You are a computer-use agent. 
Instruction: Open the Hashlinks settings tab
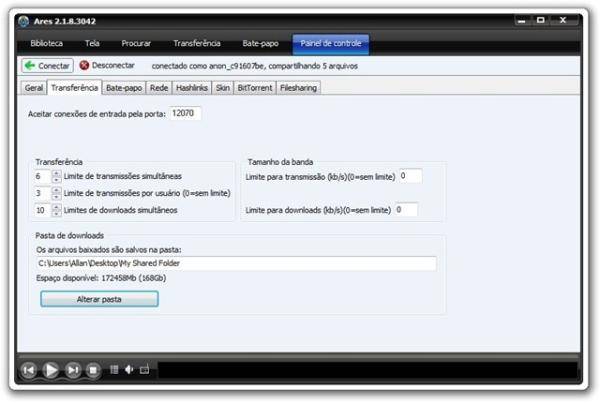tap(192, 88)
